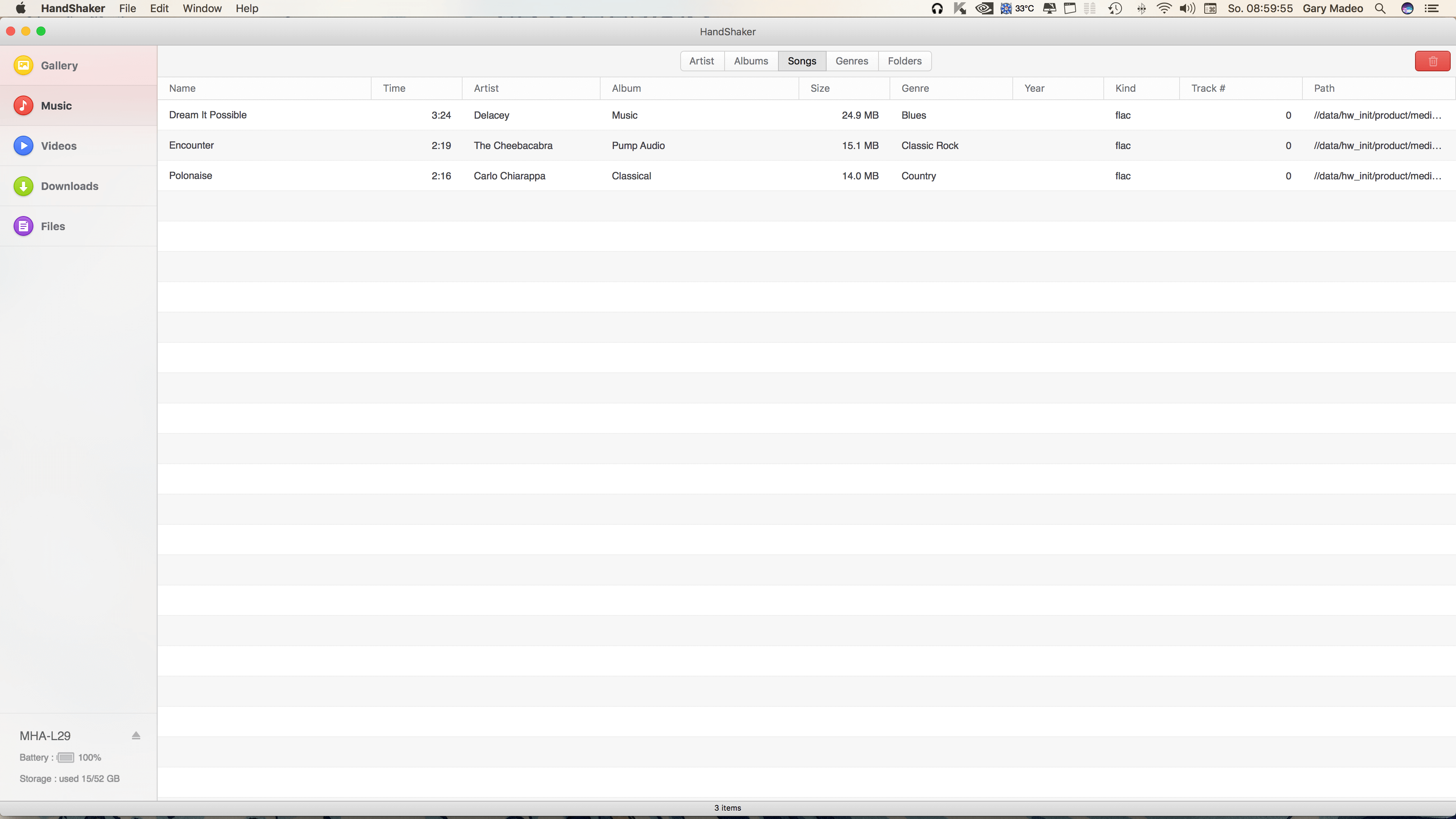Open the Files section icon
This screenshot has width=1456, height=819.
pyautogui.click(x=23, y=226)
